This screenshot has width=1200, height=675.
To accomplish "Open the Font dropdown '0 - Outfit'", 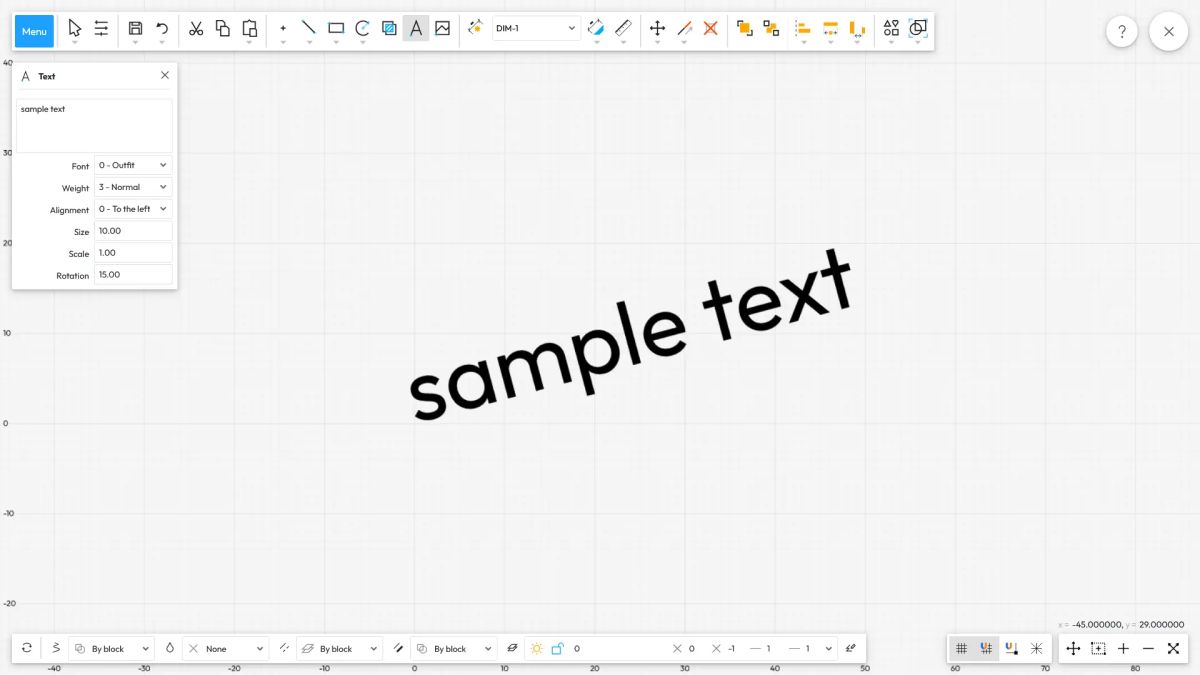I will click(133, 165).
